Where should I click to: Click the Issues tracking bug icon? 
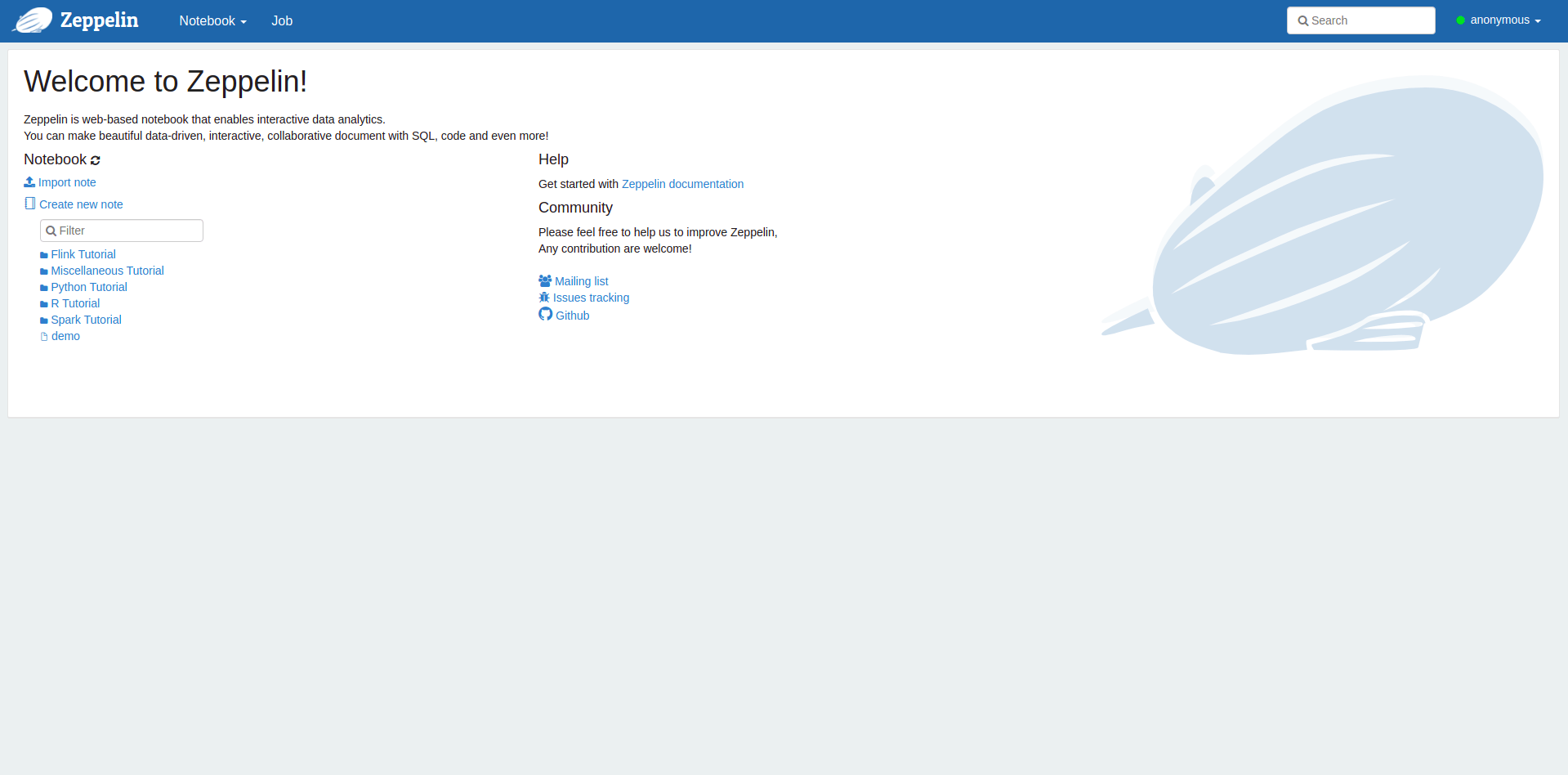click(544, 298)
